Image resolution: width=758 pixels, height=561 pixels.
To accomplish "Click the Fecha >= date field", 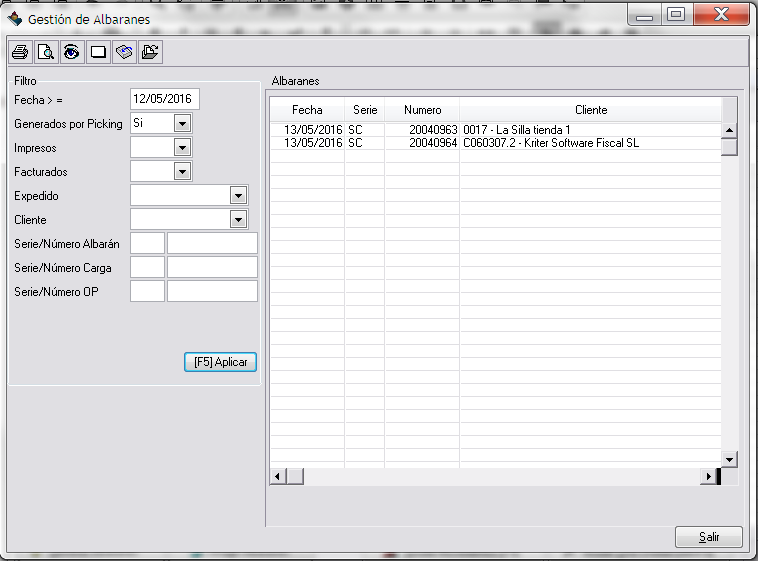I will (x=165, y=99).
